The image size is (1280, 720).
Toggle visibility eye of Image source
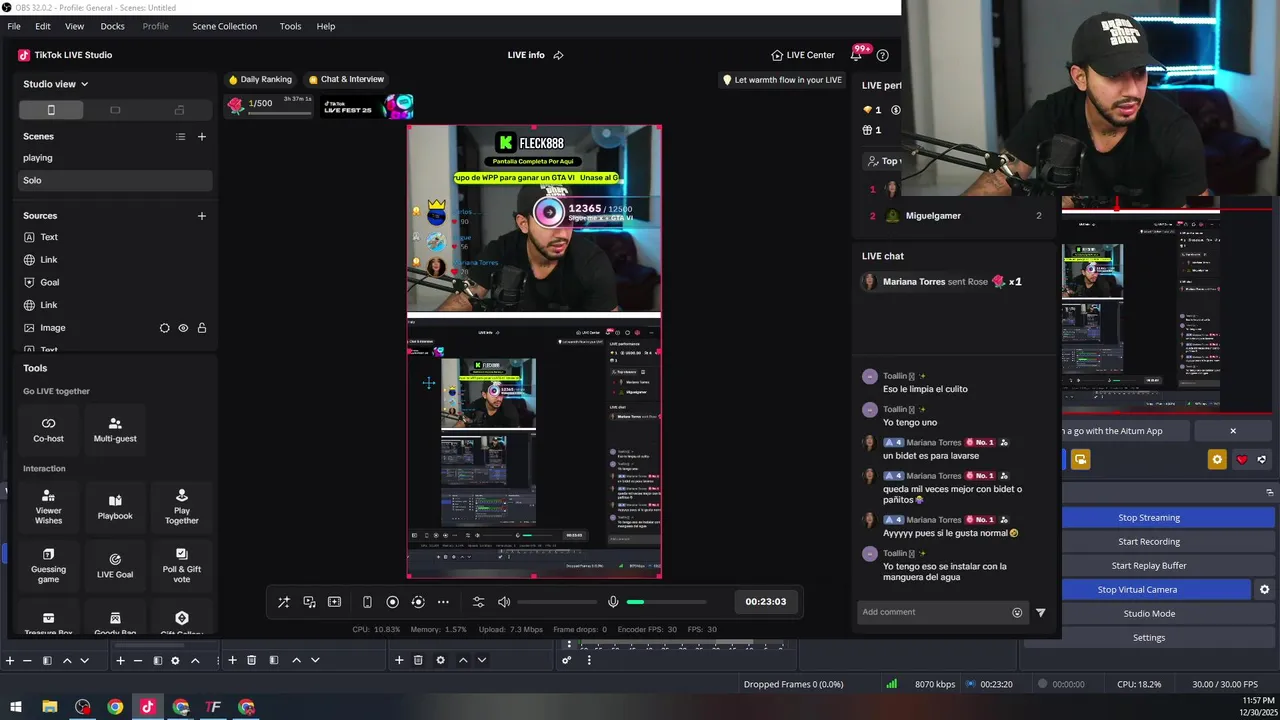point(183,328)
